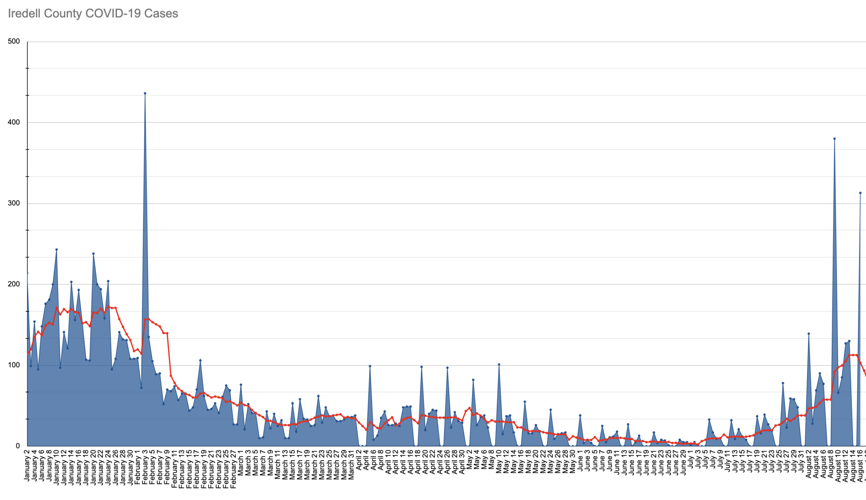Click the 200 value on the vertical axis
This screenshot has width=866, height=500.
(13, 284)
